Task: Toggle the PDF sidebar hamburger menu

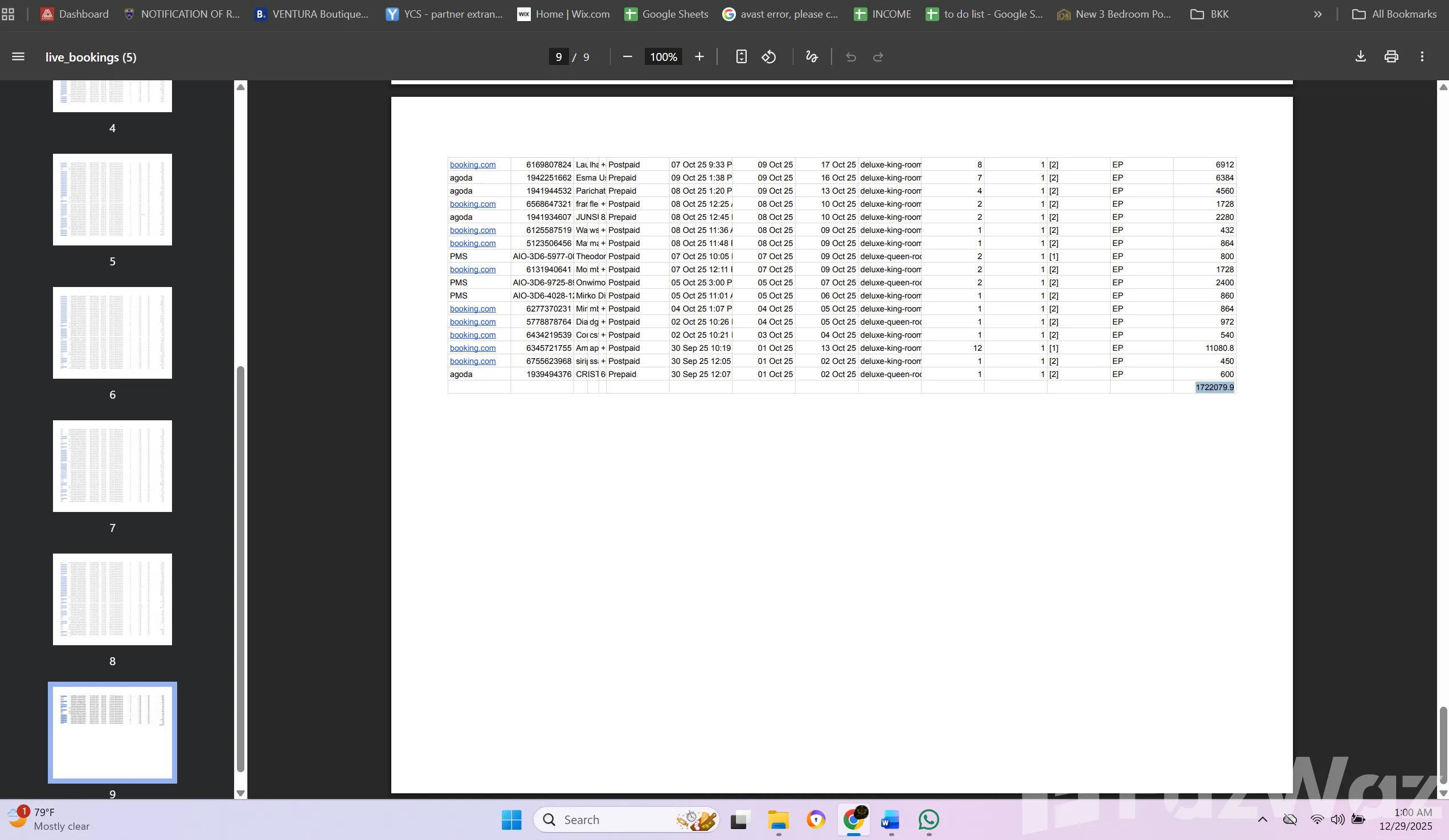Action: (18, 56)
